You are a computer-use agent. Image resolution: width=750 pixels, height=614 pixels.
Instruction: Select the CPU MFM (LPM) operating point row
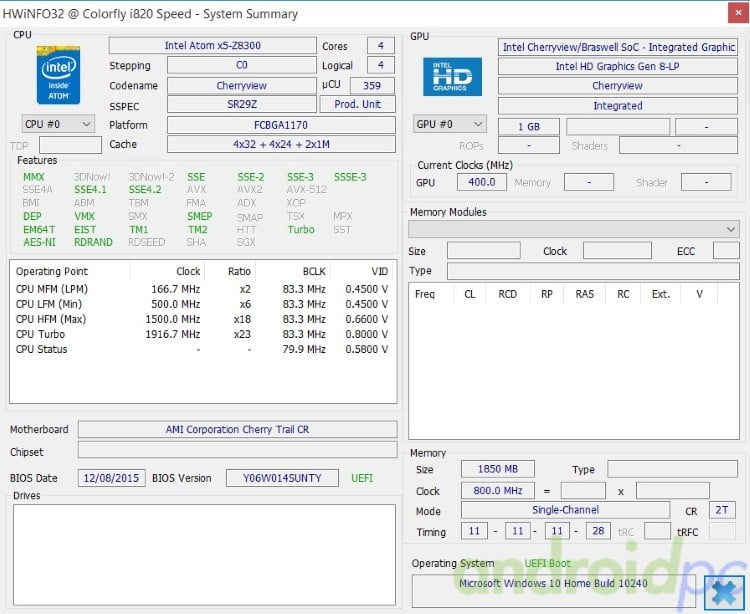pos(202,289)
